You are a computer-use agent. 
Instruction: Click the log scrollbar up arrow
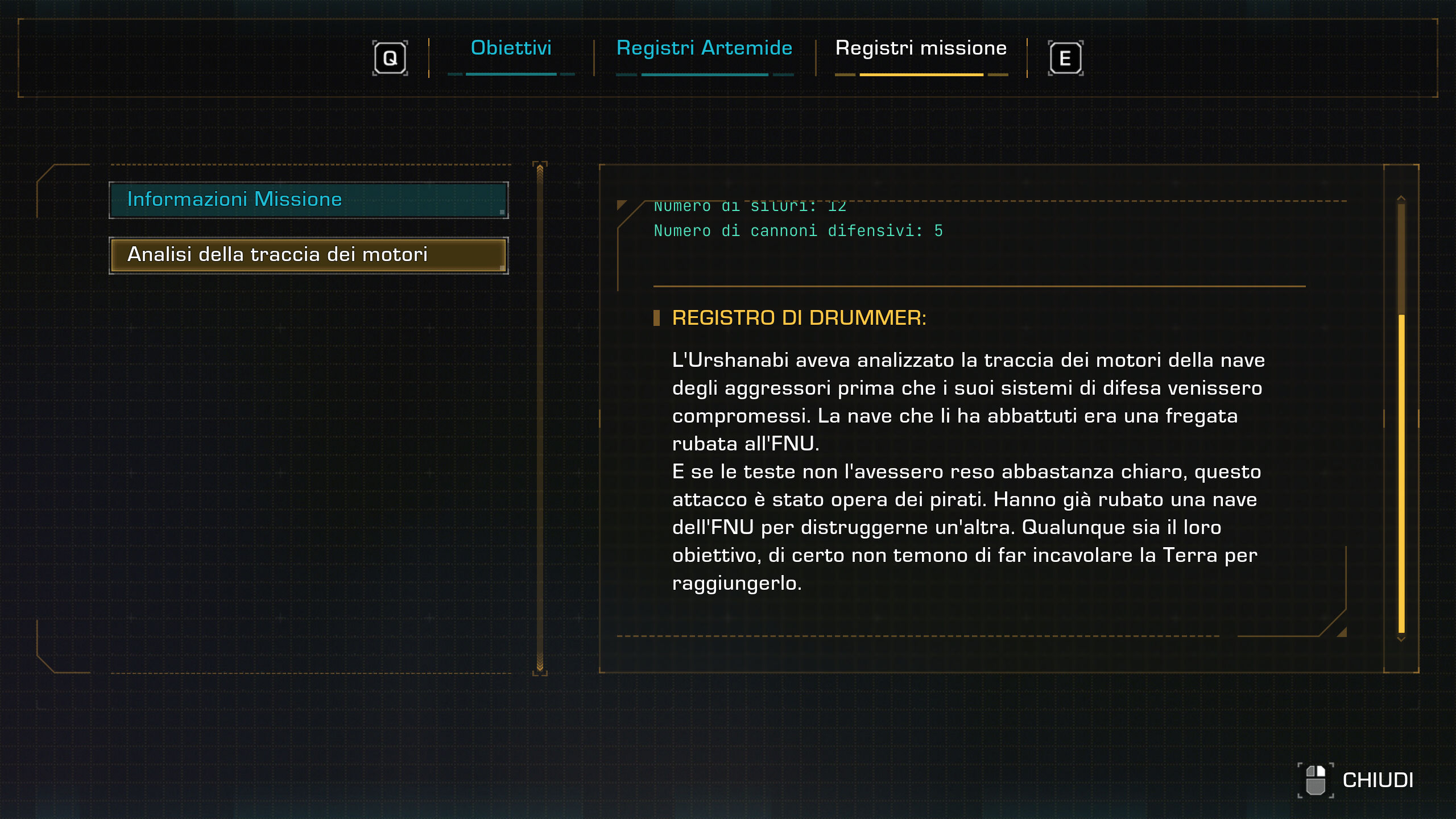[1401, 198]
